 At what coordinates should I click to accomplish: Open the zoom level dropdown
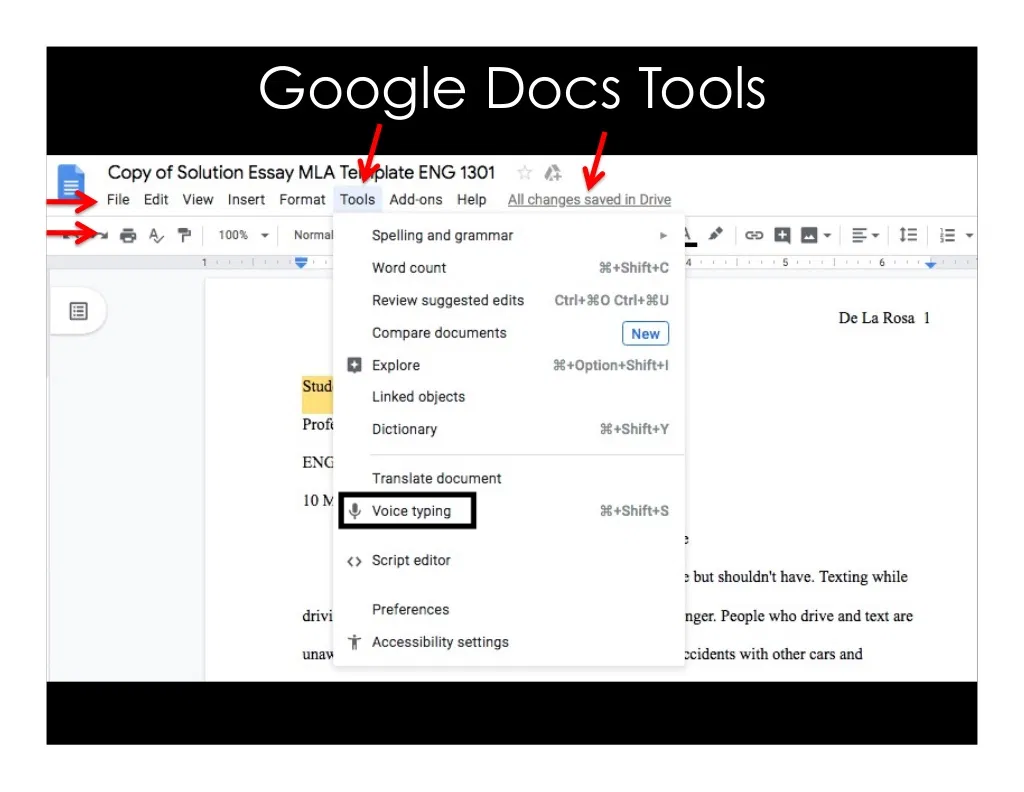244,235
